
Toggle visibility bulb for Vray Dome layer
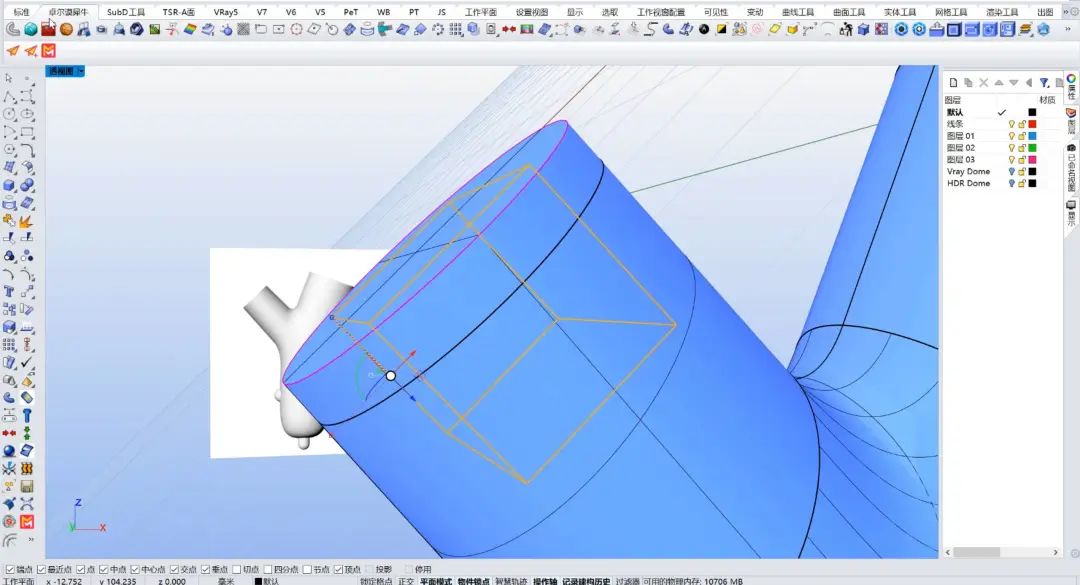[1010, 172]
